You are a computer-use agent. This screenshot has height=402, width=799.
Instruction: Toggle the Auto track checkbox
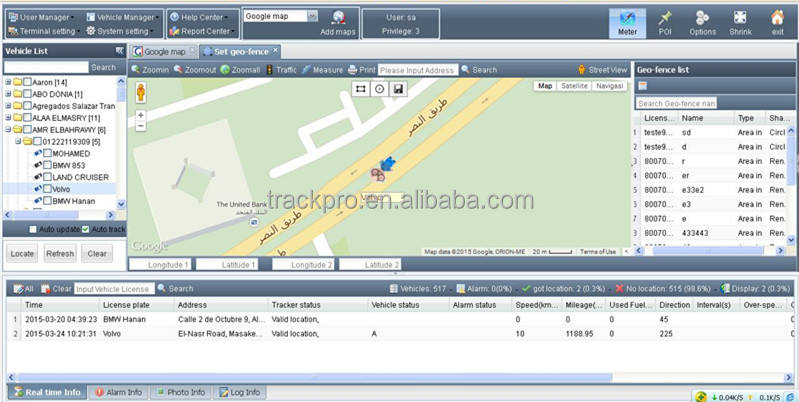coord(86,229)
